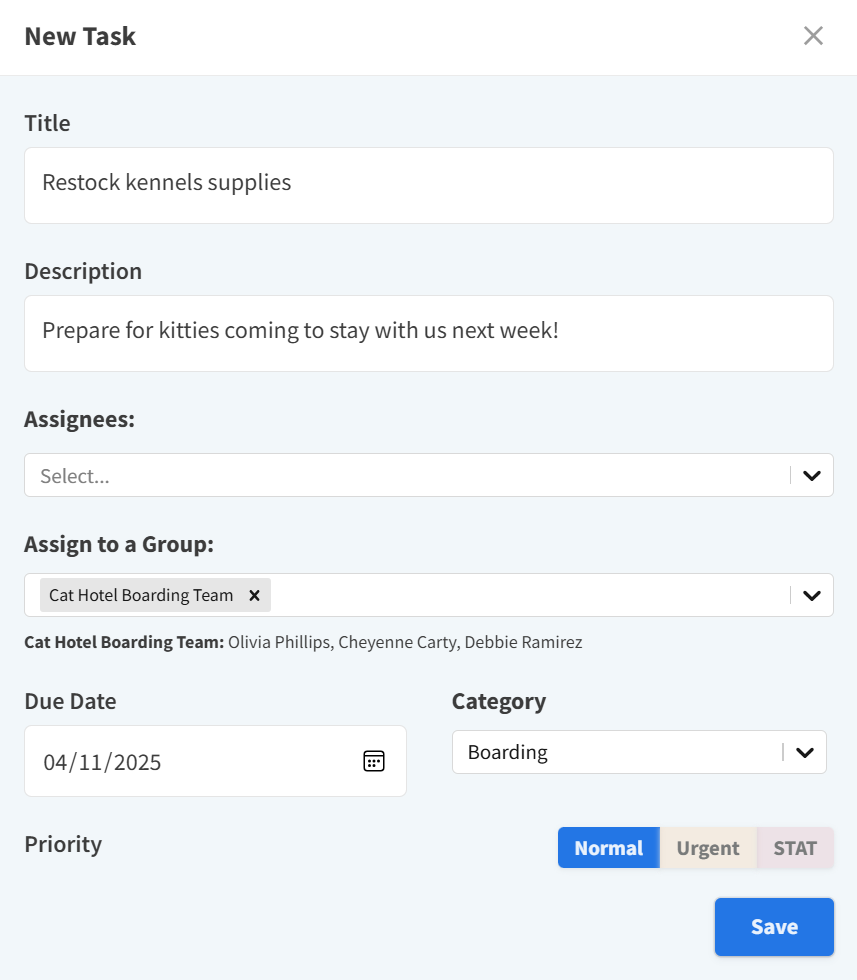Screen dimensions: 857x980
Task: Select the Urgent priority option
Action: pyautogui.click(x=708, y=847)
